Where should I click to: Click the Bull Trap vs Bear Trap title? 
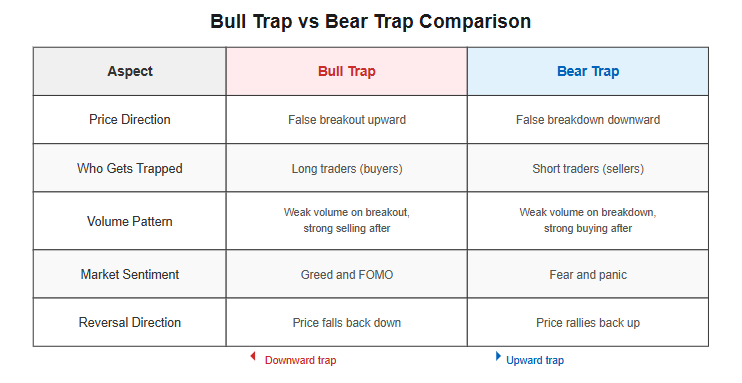tap(371, 22)
